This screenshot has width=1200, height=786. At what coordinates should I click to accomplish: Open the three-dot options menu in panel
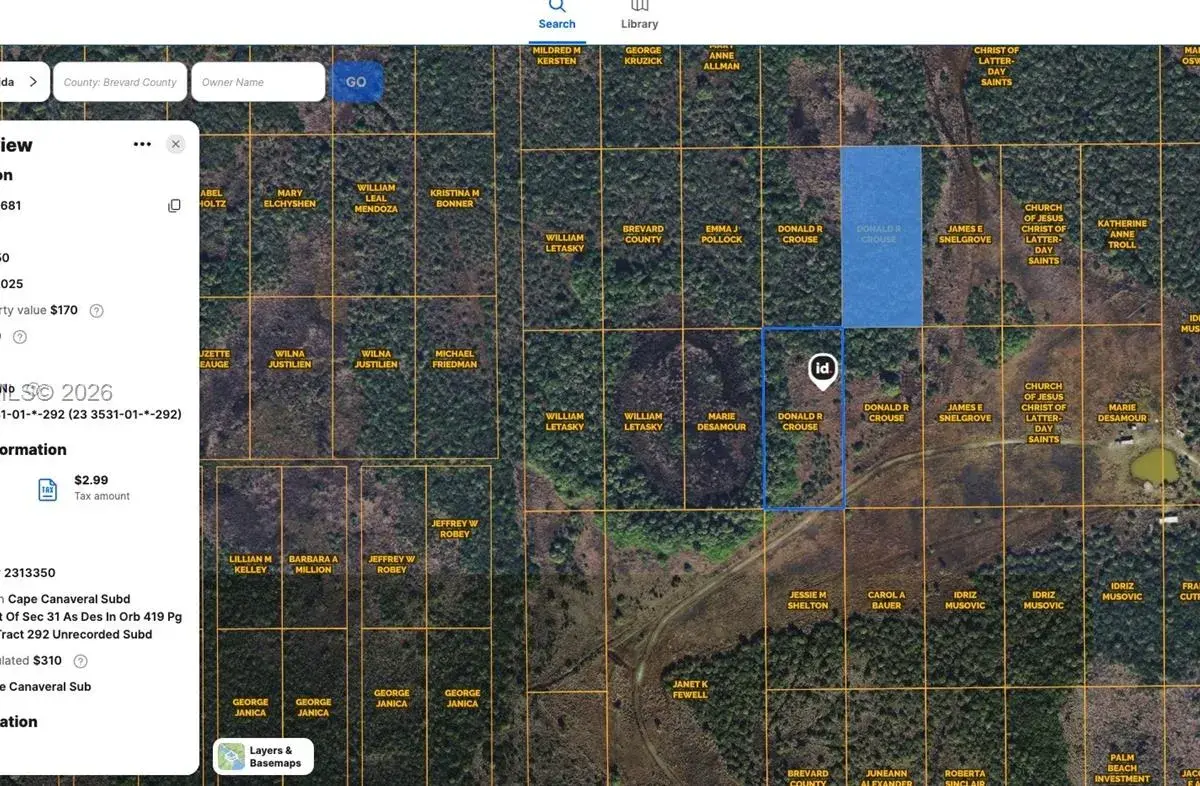point(142,144)
